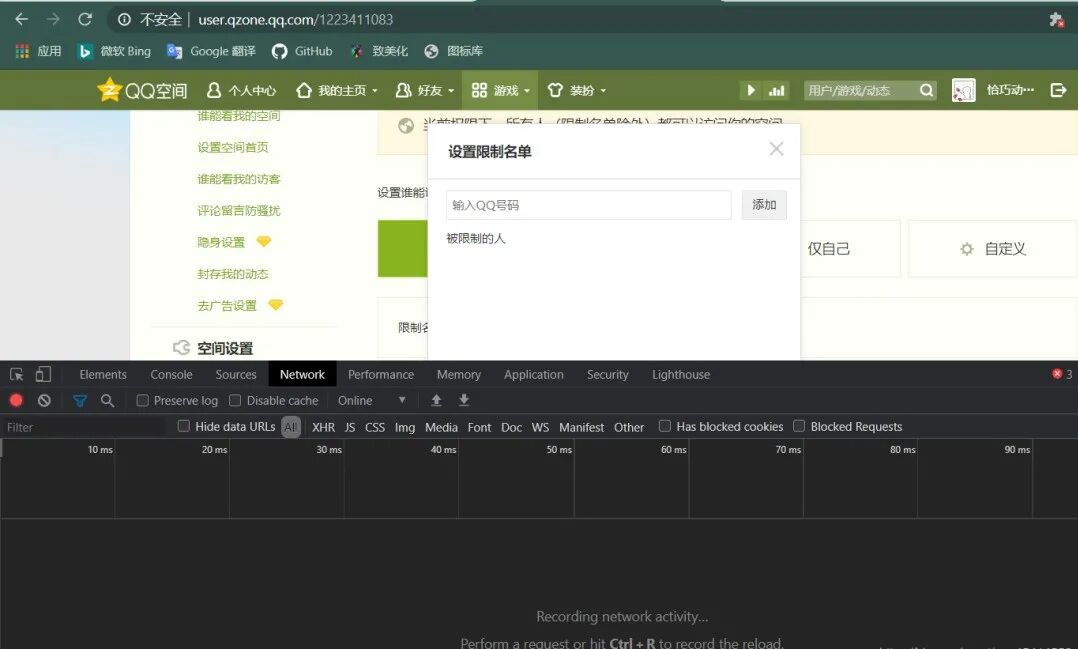Open the 微软 Bing bookmark

(114, 51)
